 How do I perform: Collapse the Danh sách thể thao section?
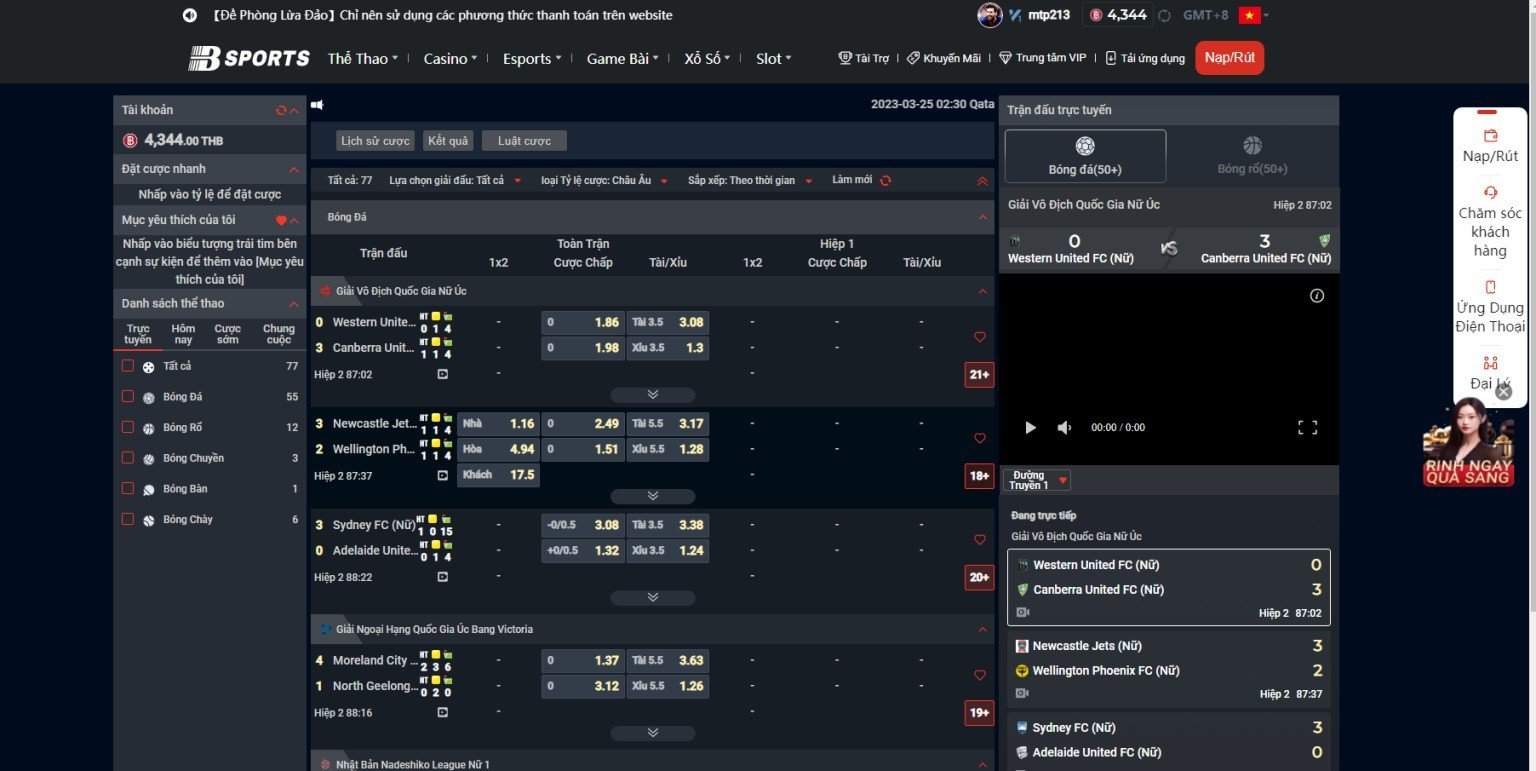coord(294,303)
